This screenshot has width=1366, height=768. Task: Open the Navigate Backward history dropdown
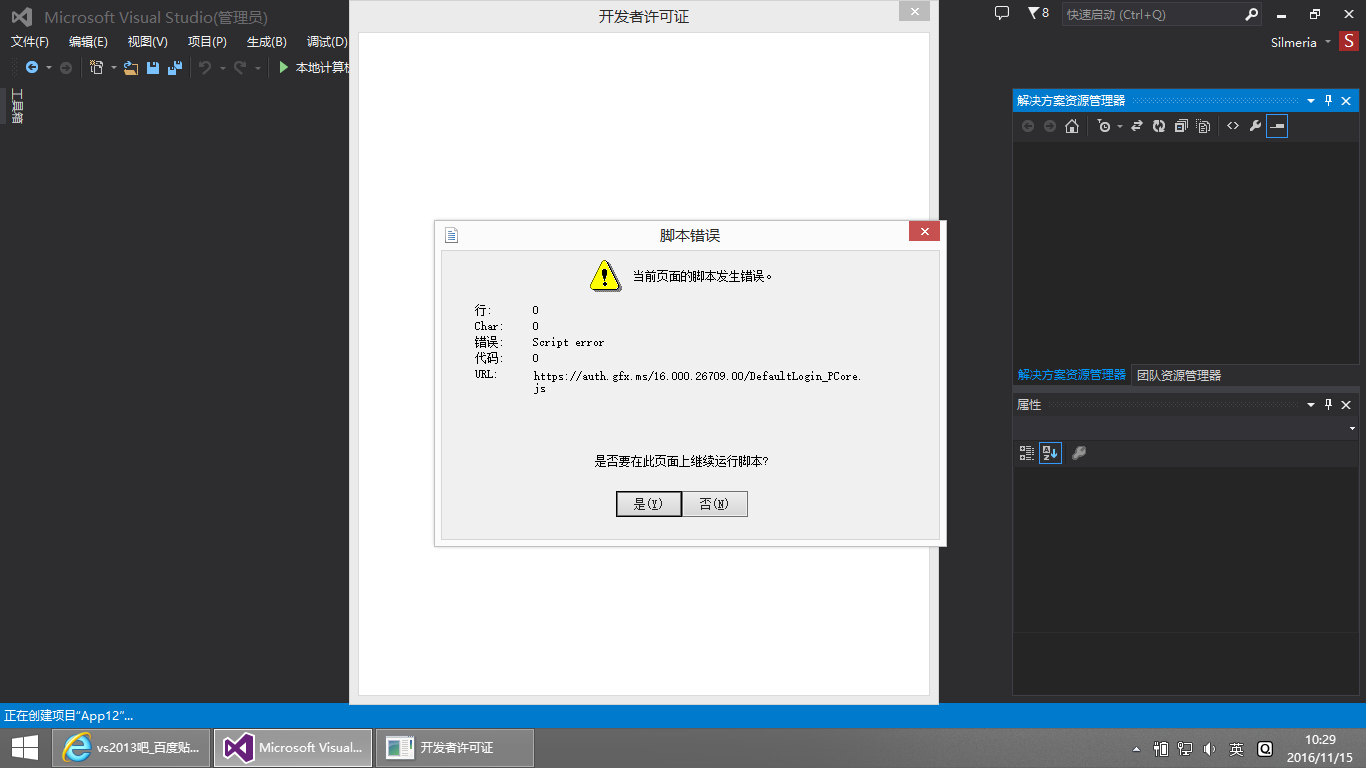[x=48, y=67]
